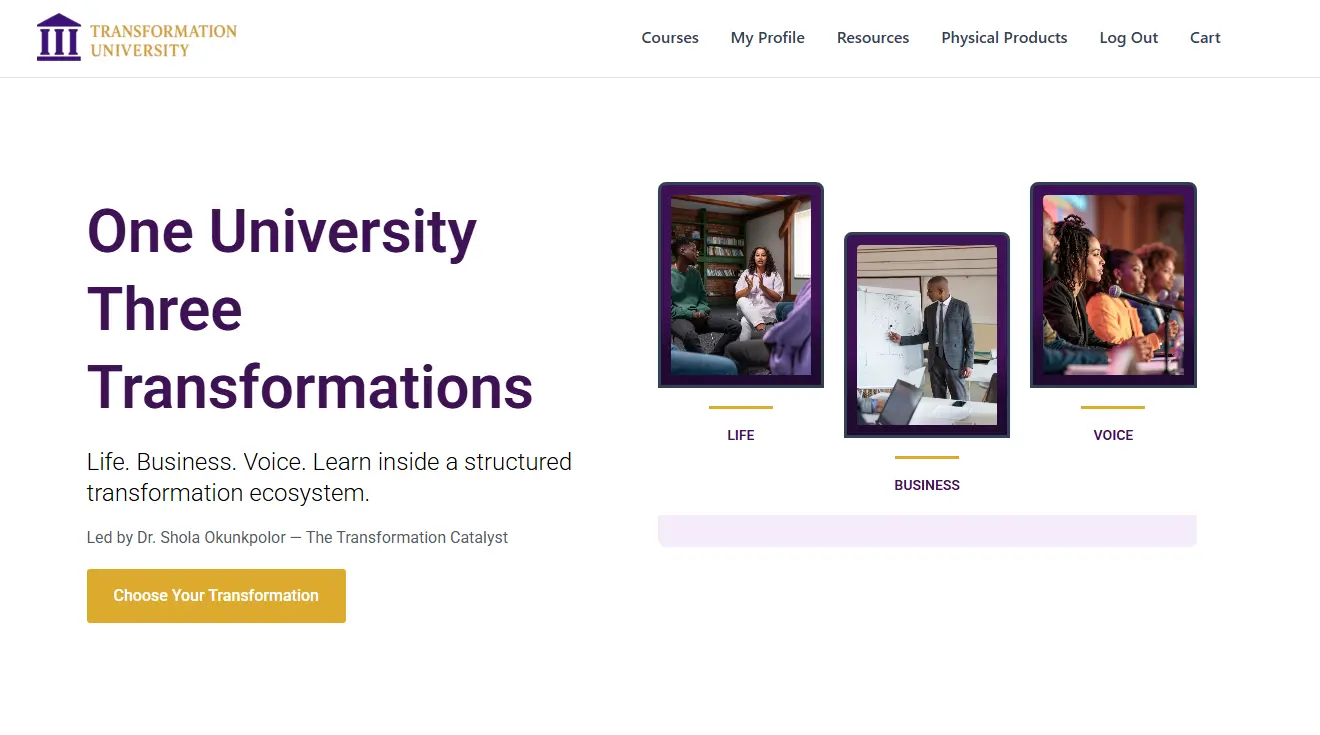Click the One University headline
1320x735 pixels.
point(281,232)
